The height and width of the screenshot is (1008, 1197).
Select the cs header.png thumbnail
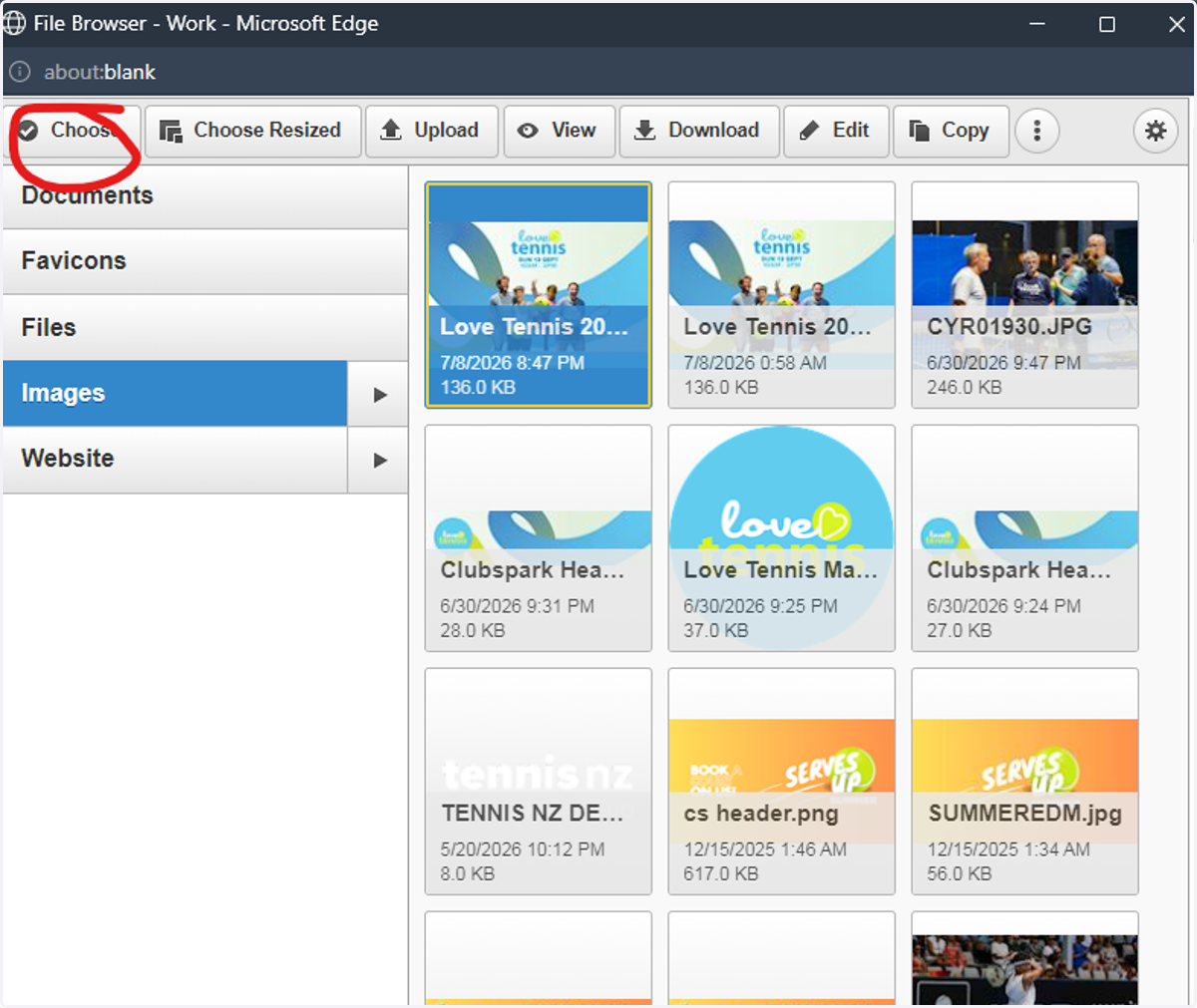(781, 782)
